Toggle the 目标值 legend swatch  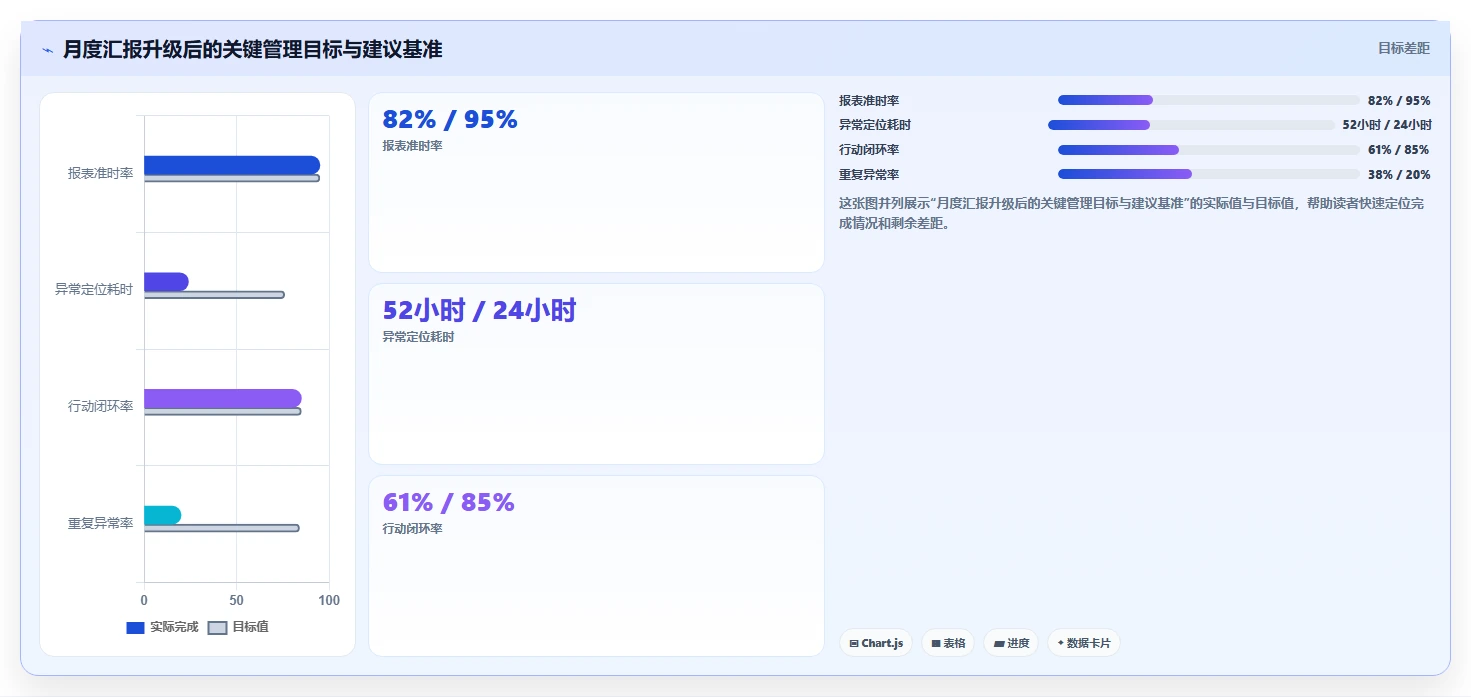[217, 628]
